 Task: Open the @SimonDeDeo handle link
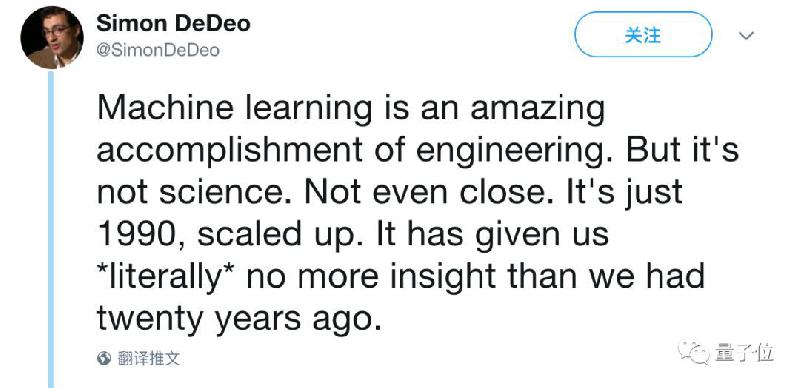click(x=158, y=51)
